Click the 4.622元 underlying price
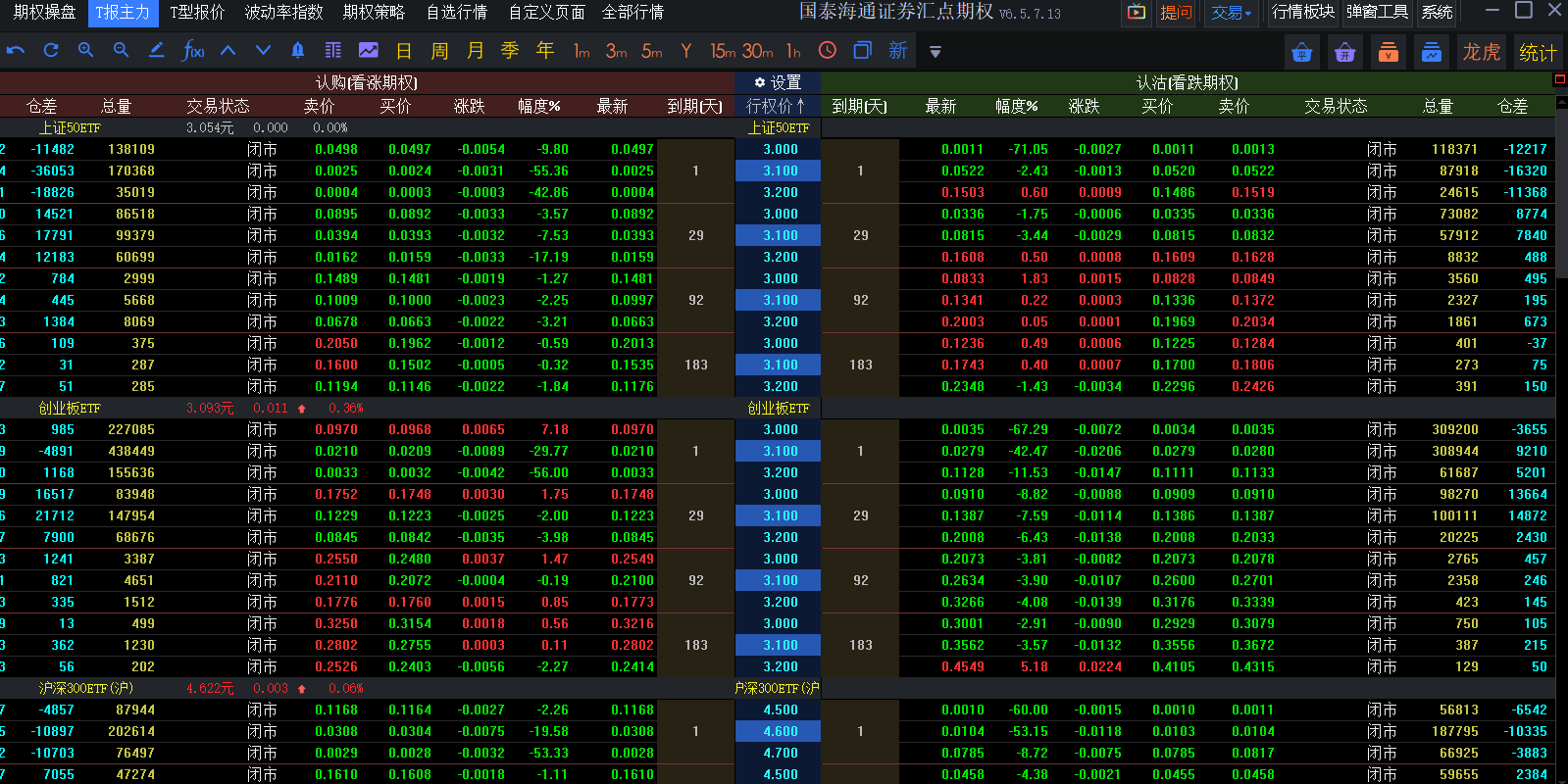Image resolution: width=1568 pixels, height=784 pixels. coord(210,688)
